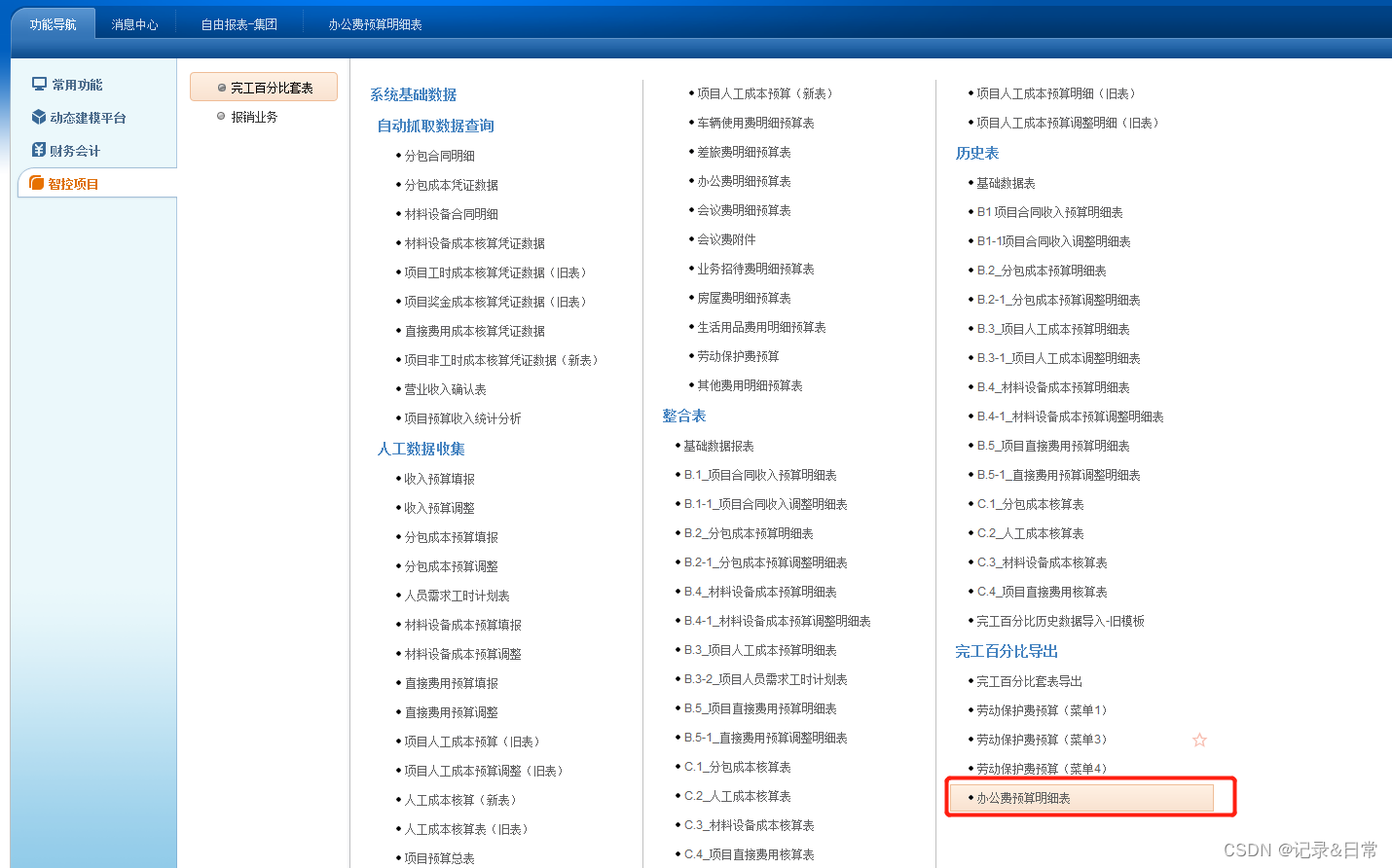Viewport: 1392px width, 868px height.
Task: Open 项目人工成本预算（旧表）
Action: pos(472,741)
